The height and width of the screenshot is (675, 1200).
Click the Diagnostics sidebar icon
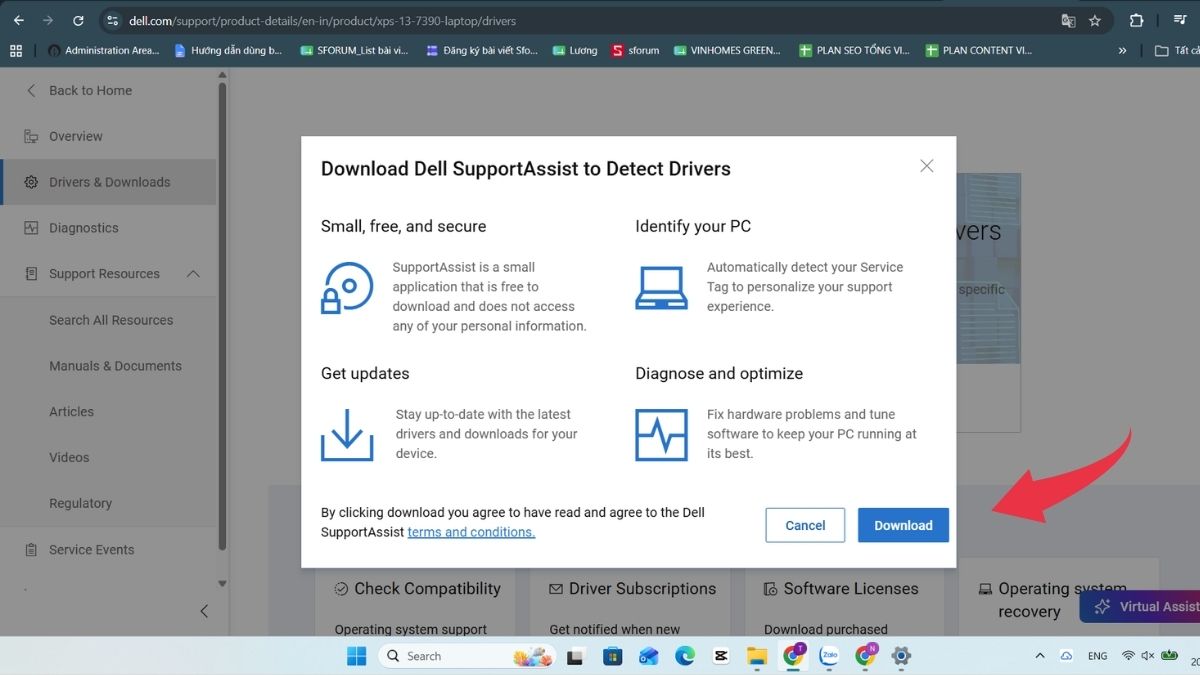pos(31,228)
